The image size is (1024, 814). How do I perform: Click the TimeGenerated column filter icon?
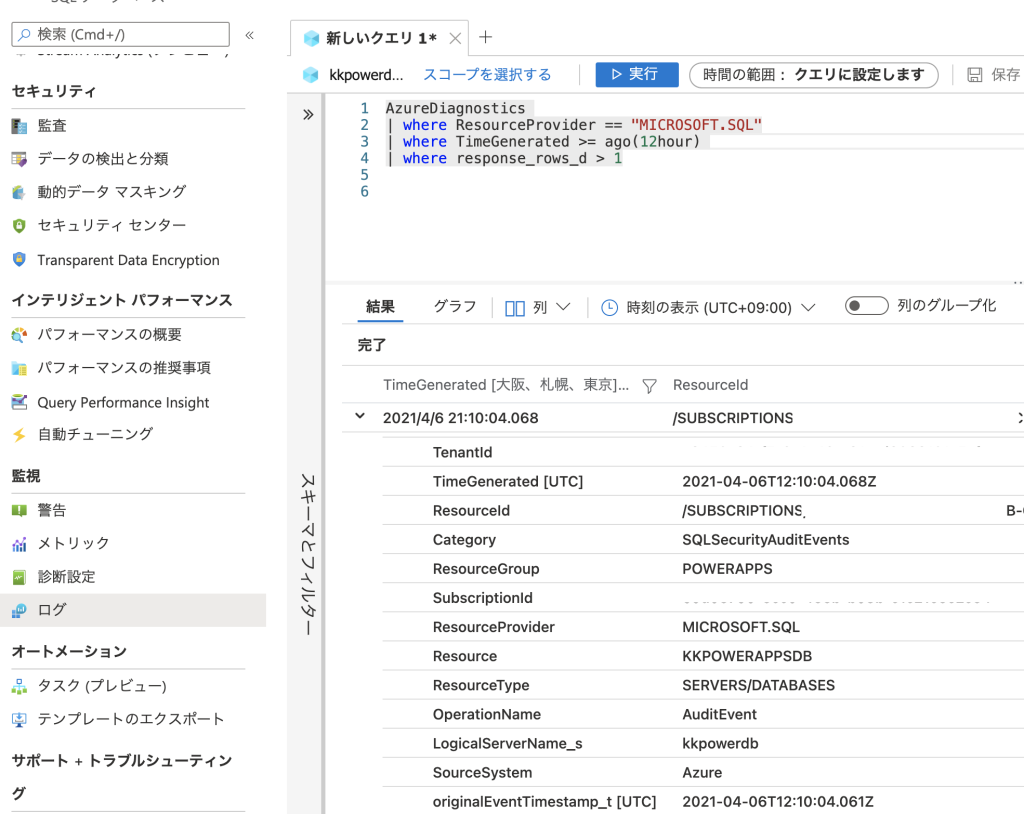[x=649, y=386]
